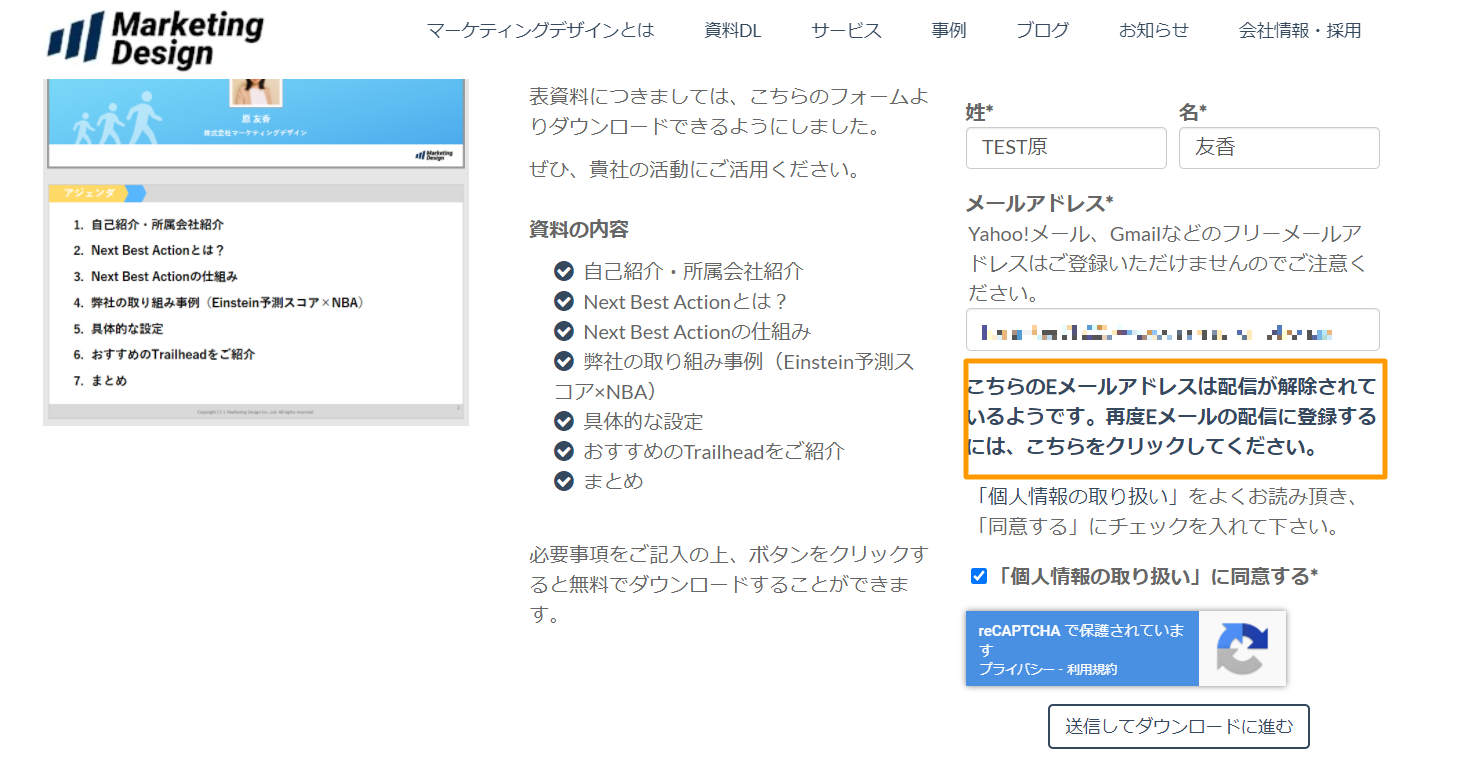The image size is (1464, 781).
Task: Open the 資料DL menu item
Action: click(x=732, y=31)
